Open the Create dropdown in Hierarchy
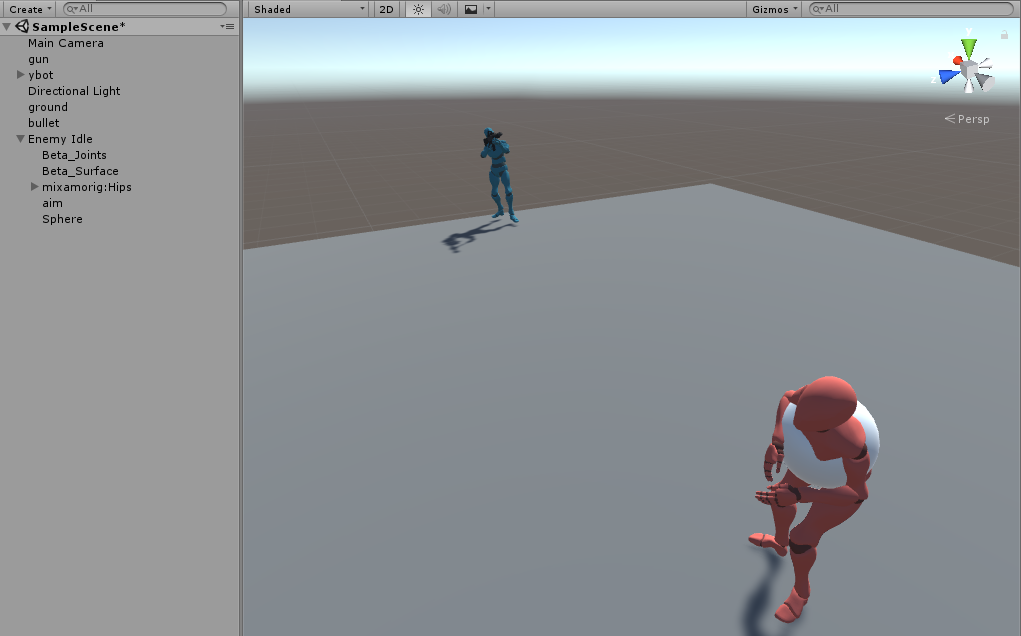The height and width of the screenshot is (636, 1021). (x=30, y=9)
